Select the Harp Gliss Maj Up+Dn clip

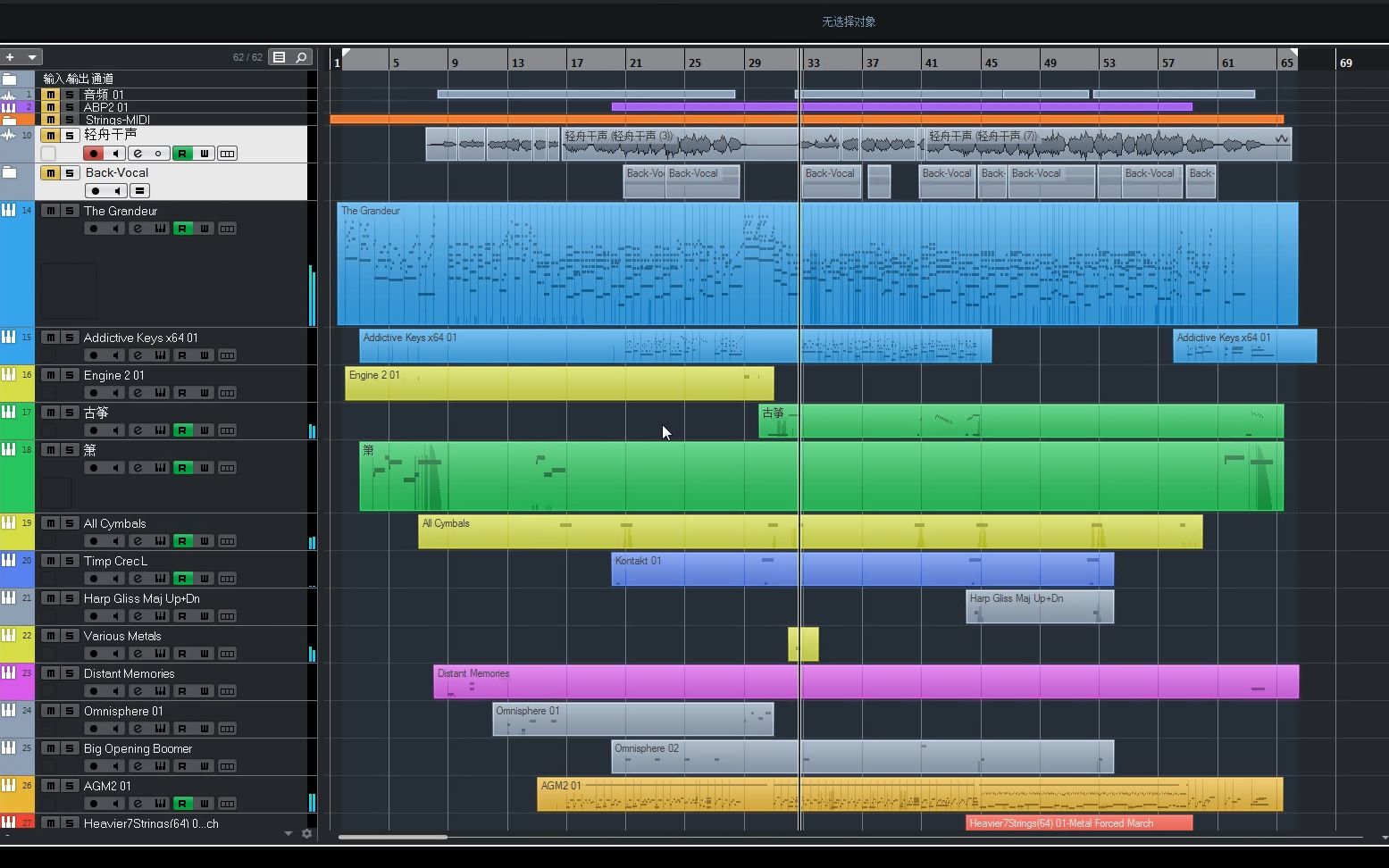click(1040, 606)
